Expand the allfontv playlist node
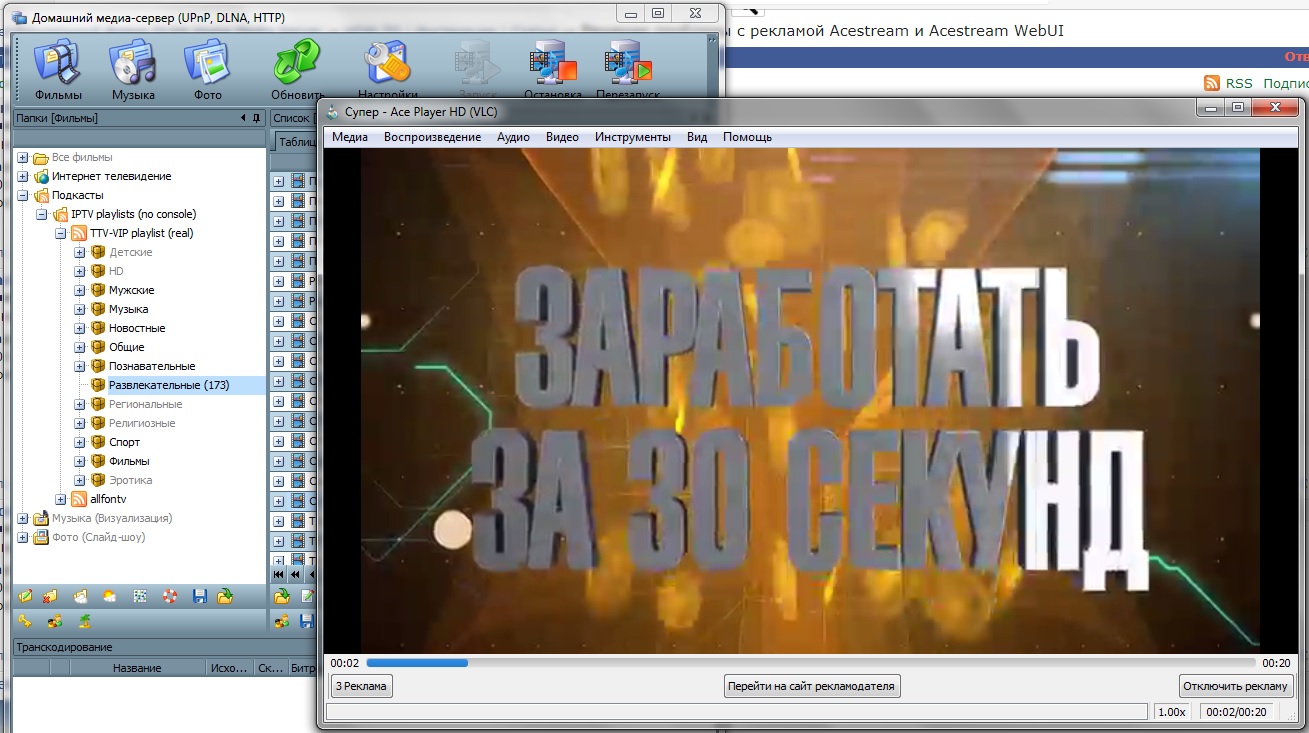This screenshot has width=1309, height=733. point(61,499)
